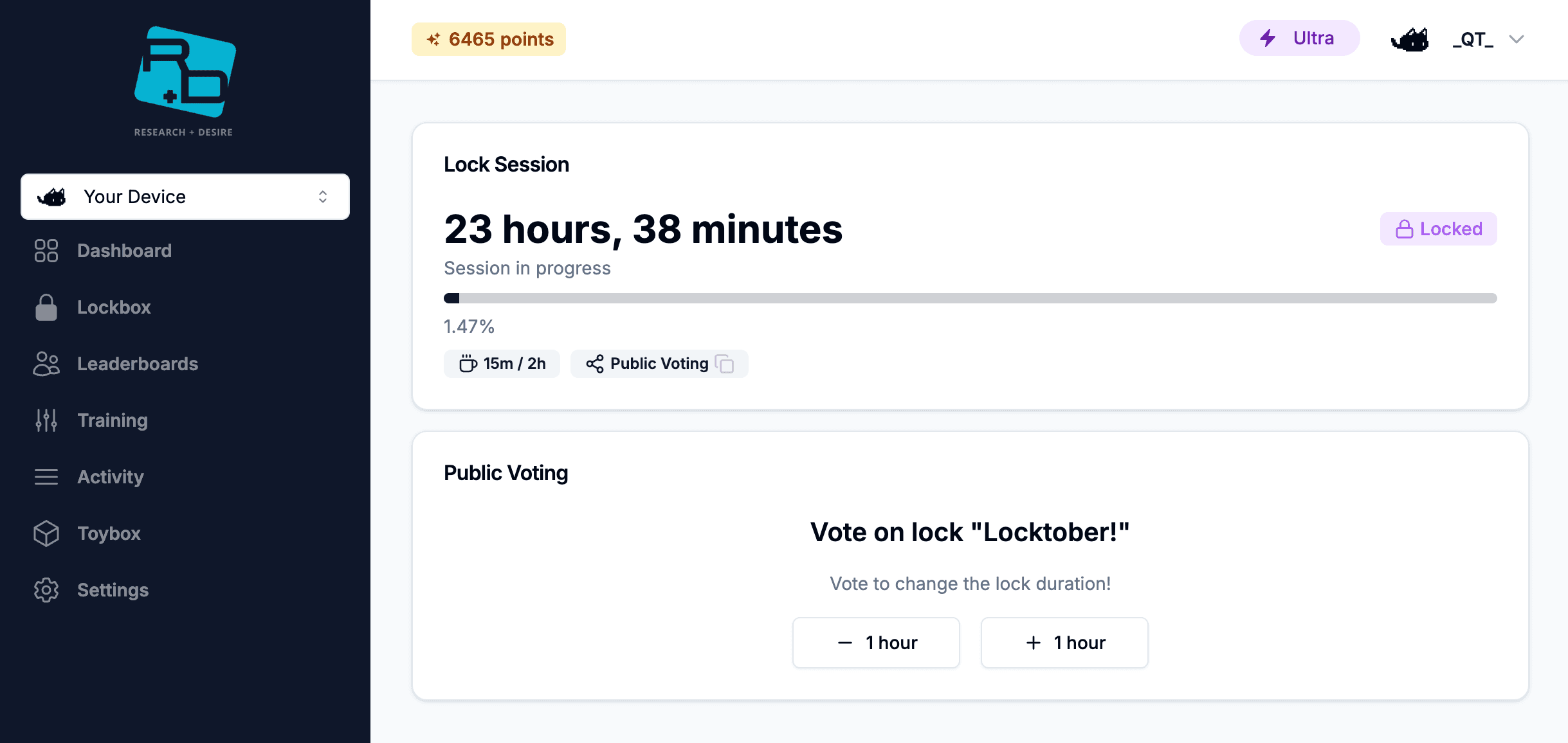The height and width of the screenshot is (743, 1568).
Task: Click the Public Voting session label
Action: pyautogui.click(x=659, y=363)
